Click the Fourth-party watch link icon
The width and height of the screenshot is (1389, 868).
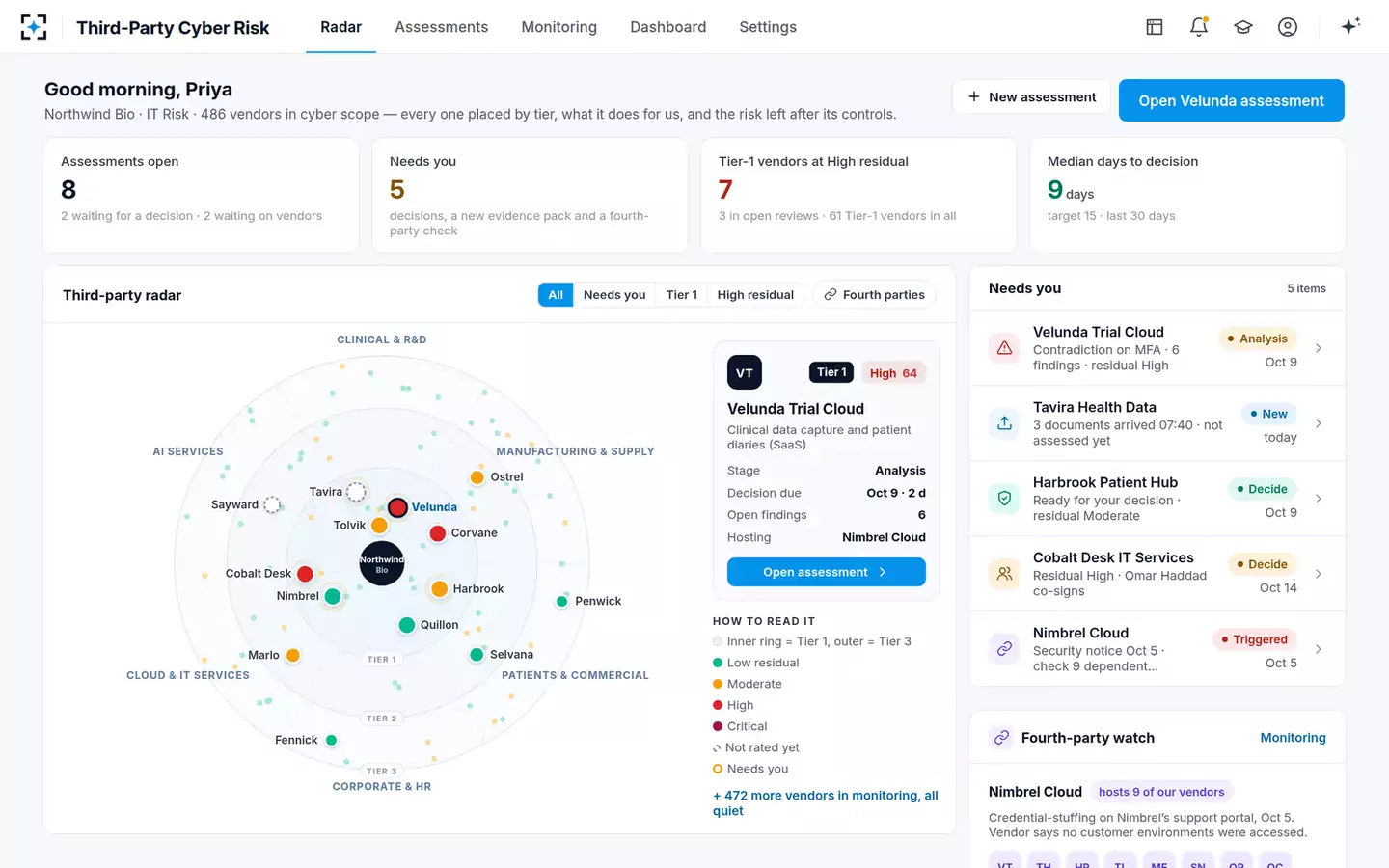tap(1001, 738)
